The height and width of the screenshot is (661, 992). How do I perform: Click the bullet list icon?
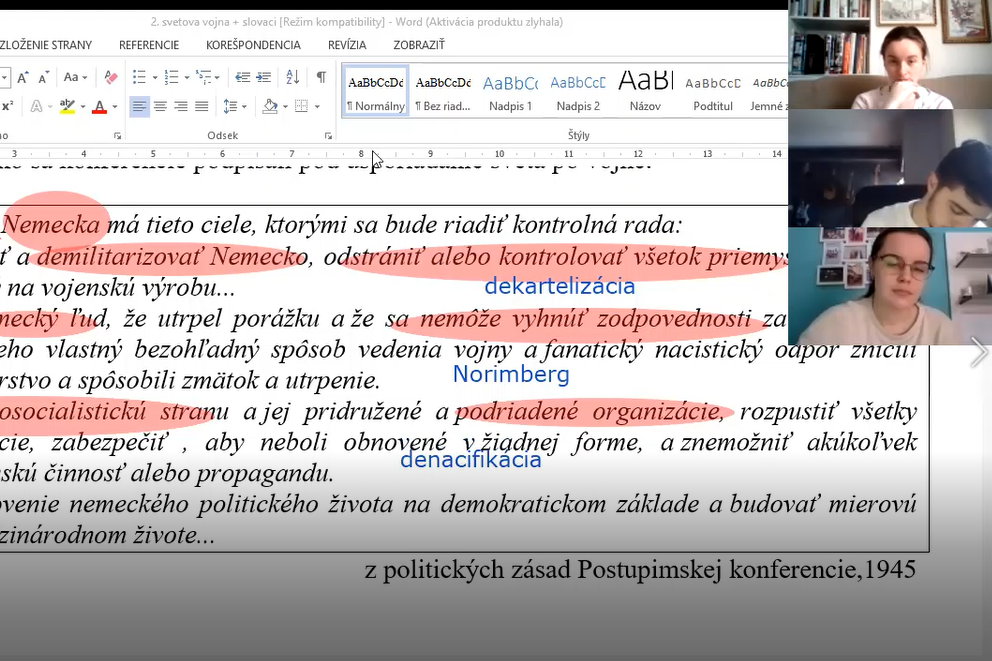pyautogui.click(x=138, y=77)
